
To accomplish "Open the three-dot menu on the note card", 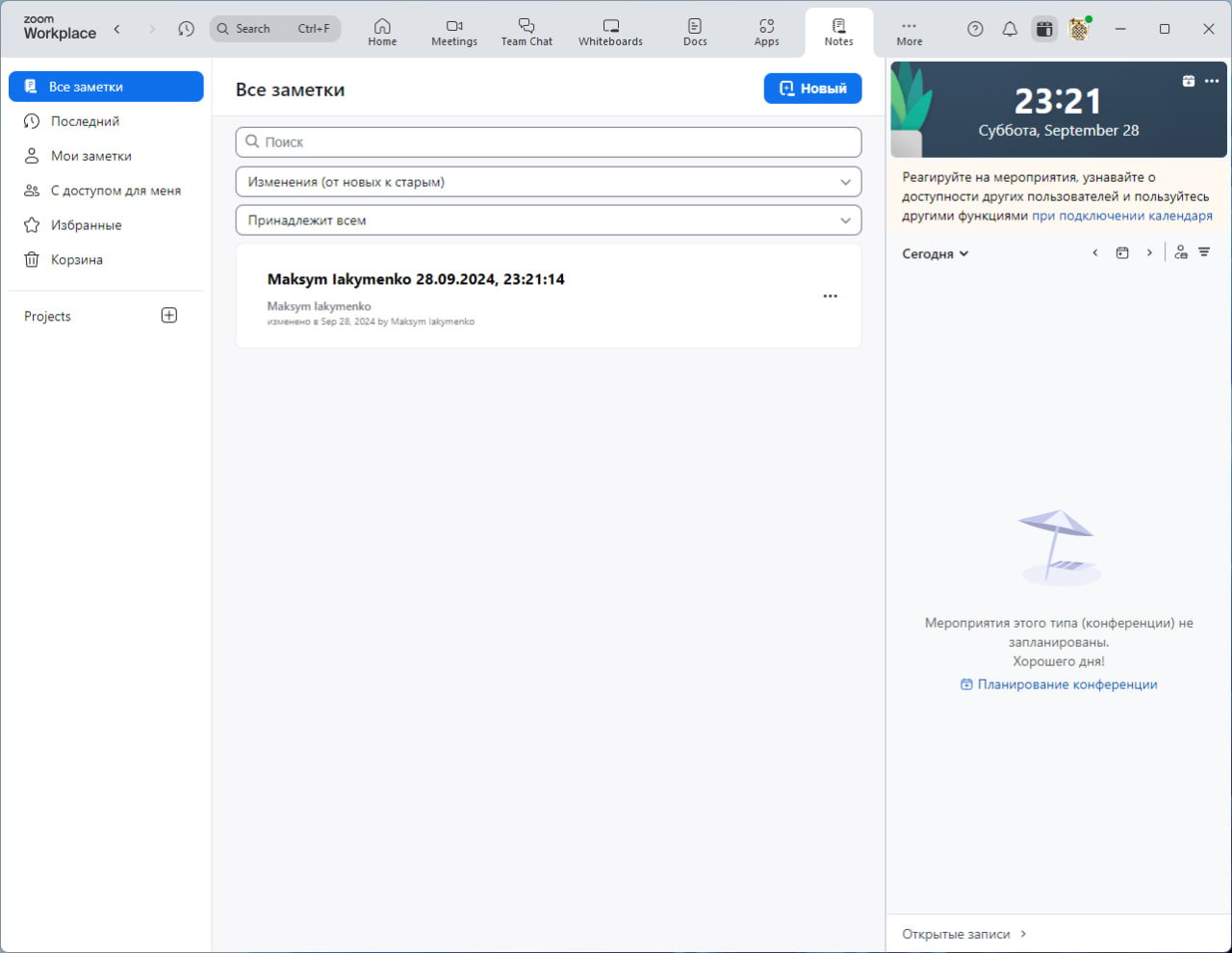I will click(x=831, y=296).
